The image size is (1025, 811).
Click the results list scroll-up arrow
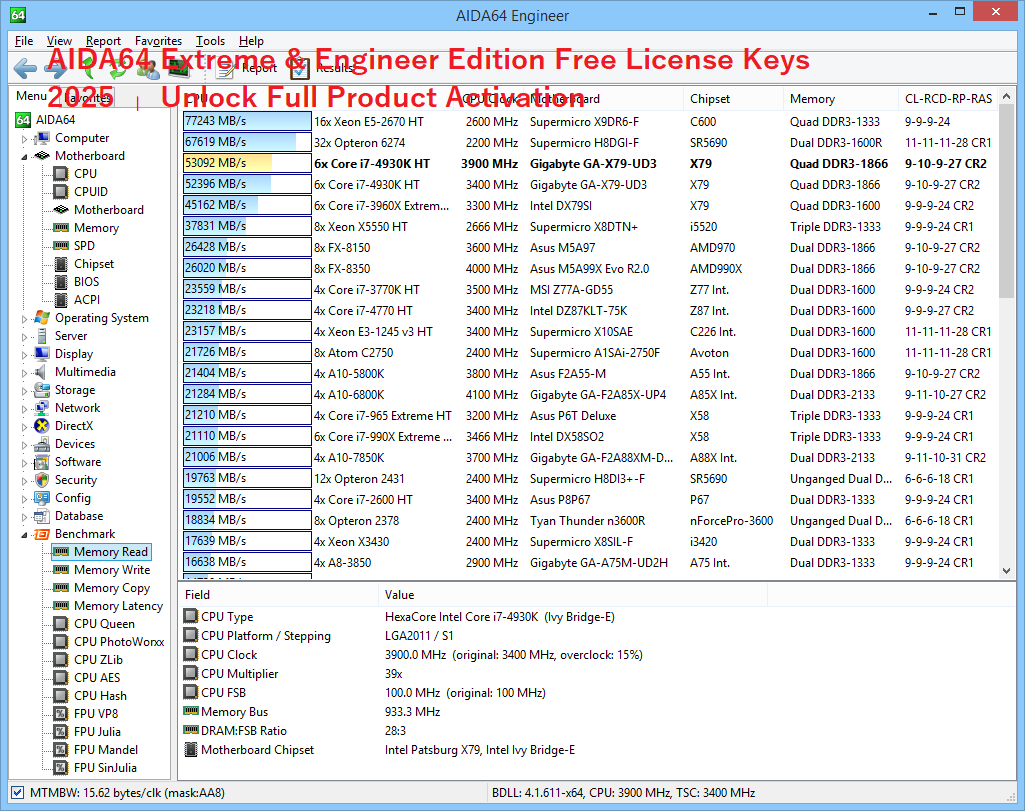(1007, 96)
